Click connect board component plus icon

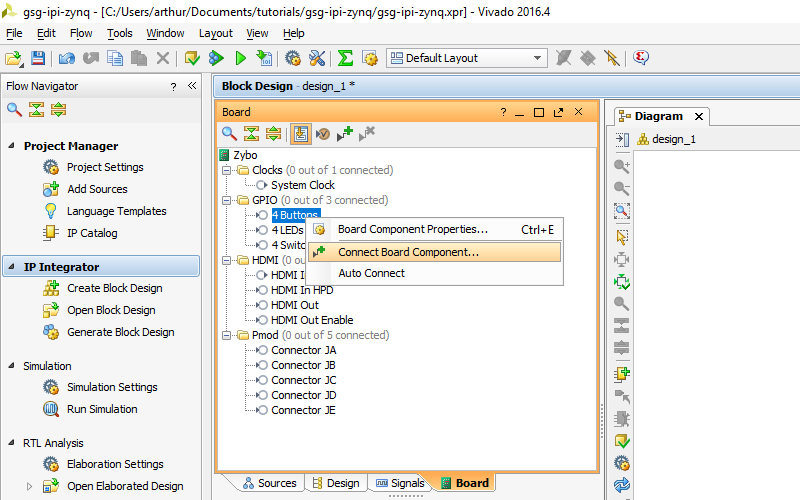[345, 134]
